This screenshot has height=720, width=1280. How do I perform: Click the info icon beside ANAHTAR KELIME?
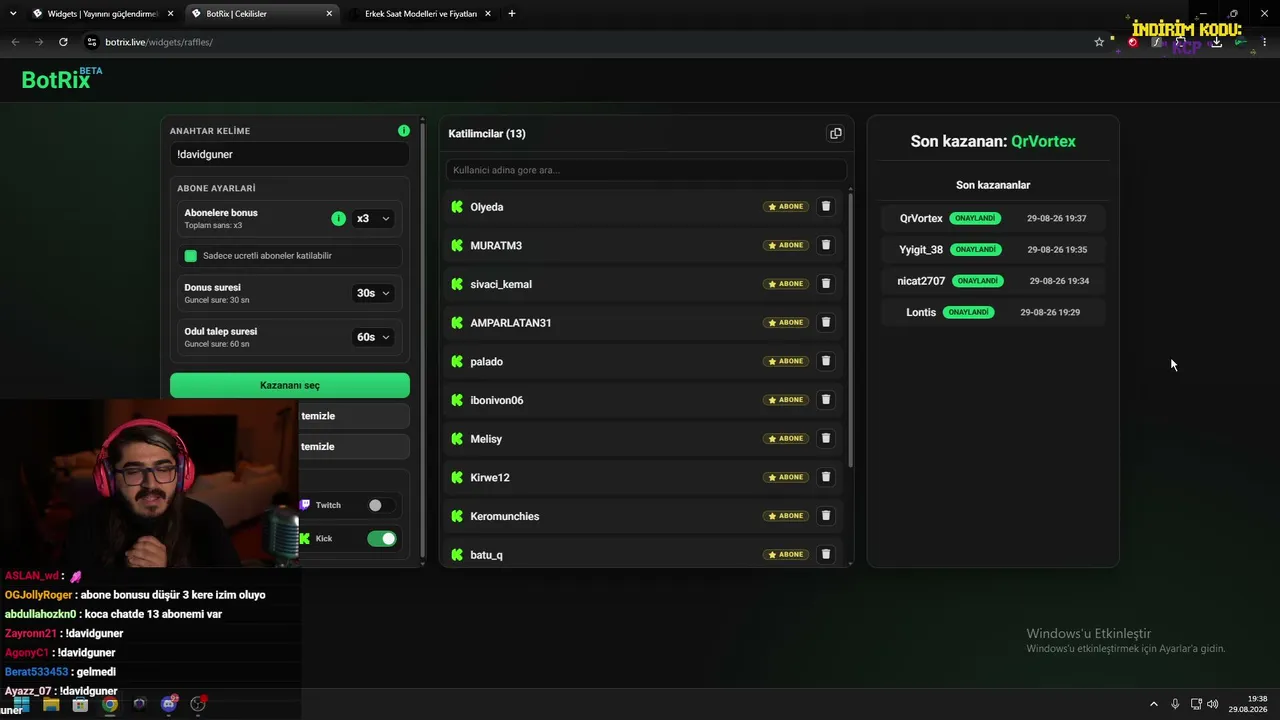point(404,131)
